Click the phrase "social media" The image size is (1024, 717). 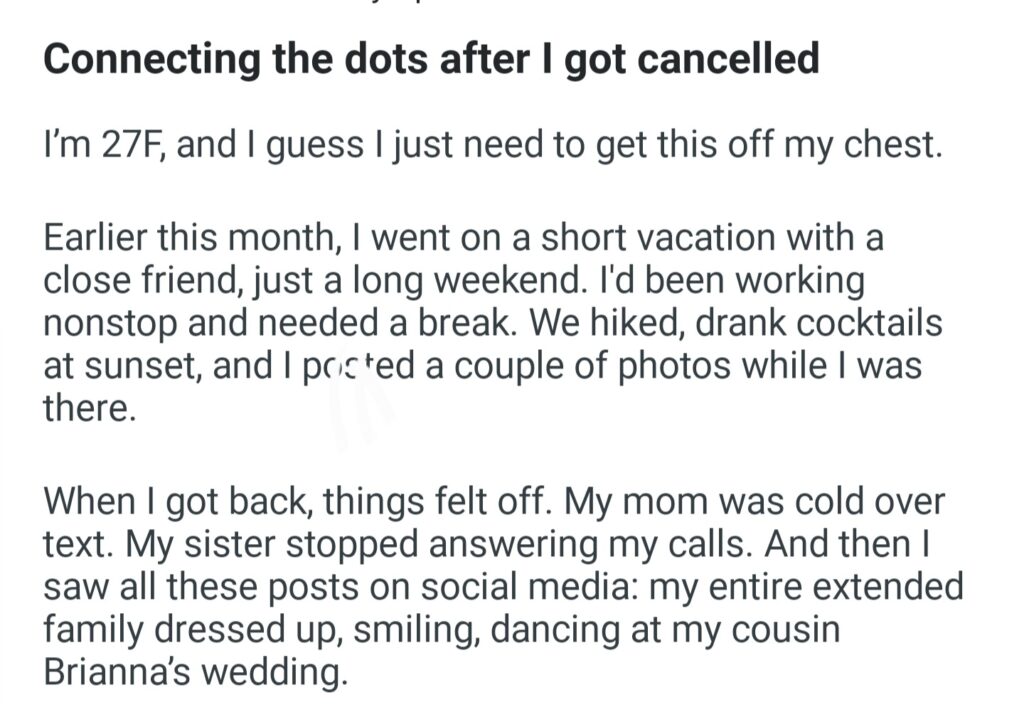click(542, 586)
